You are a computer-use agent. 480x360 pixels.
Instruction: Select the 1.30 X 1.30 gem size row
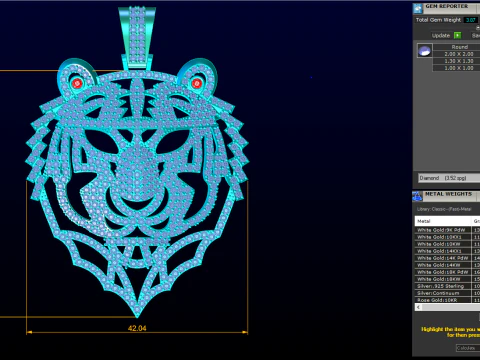coord(456,61)
